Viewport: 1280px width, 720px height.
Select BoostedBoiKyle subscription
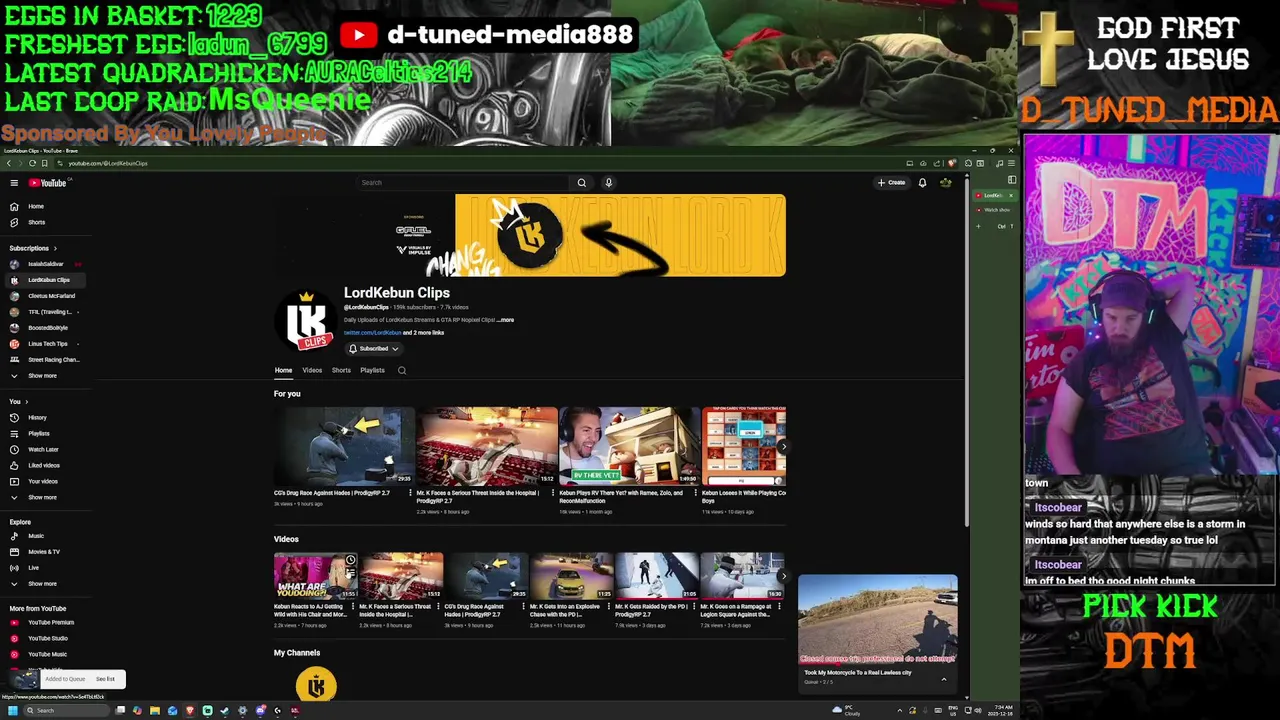[x=45, y=328]
